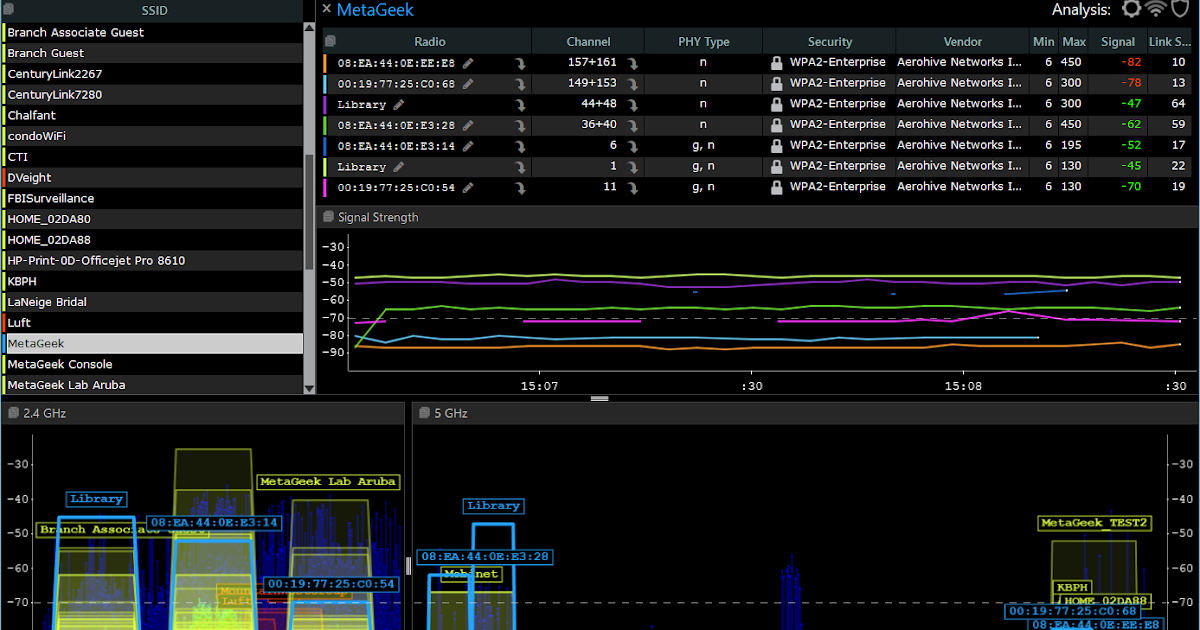The image size is (1200, 630).
Task: Click the jump arrow next to channel 149+153
Action: (632, 84)
